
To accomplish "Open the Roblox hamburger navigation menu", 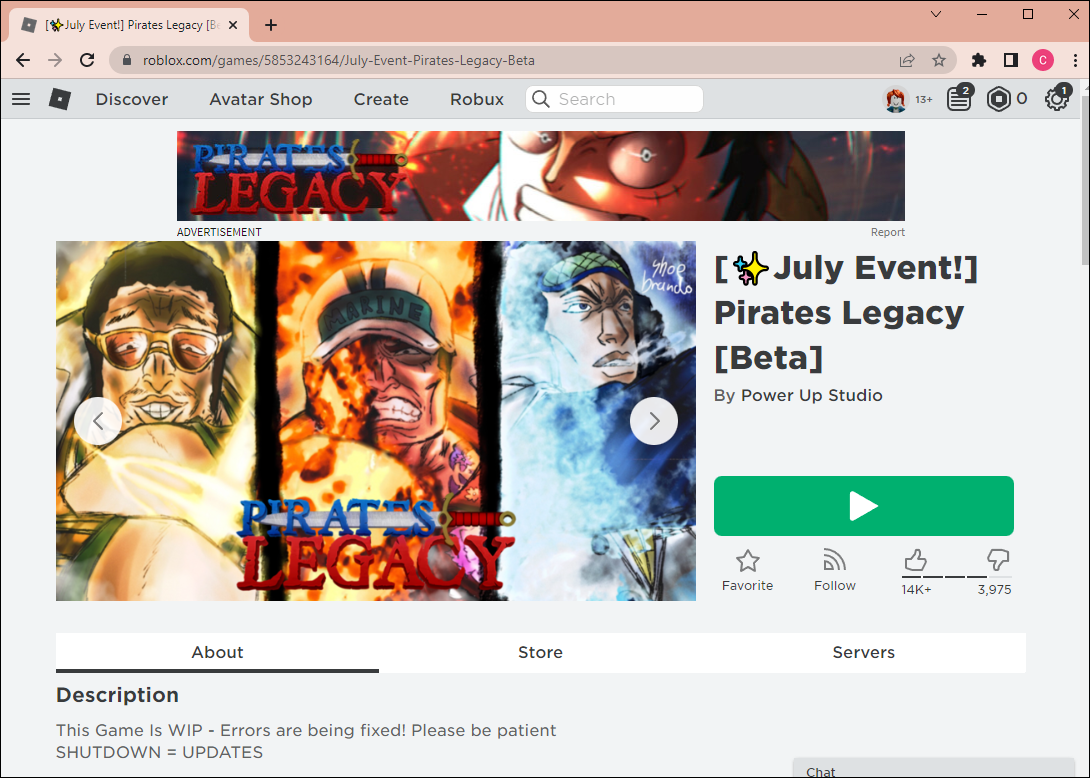I will pos(21,99).
